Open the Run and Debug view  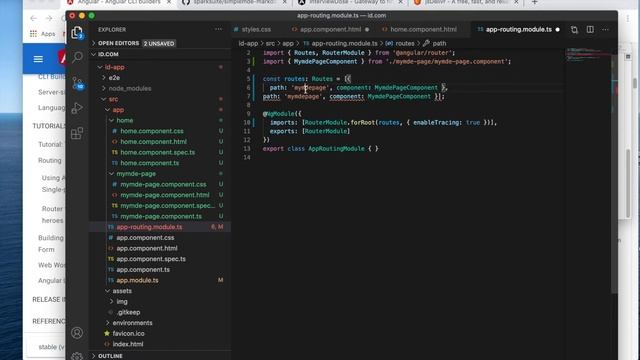77,108
